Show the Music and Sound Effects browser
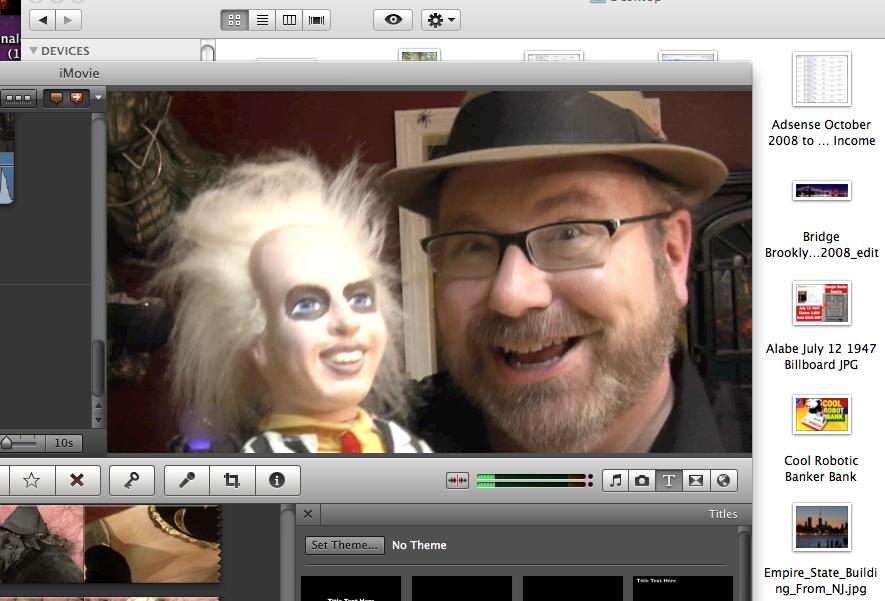This screenshot has height=601, width=885. pyautogui.click(x=616, y=480)
